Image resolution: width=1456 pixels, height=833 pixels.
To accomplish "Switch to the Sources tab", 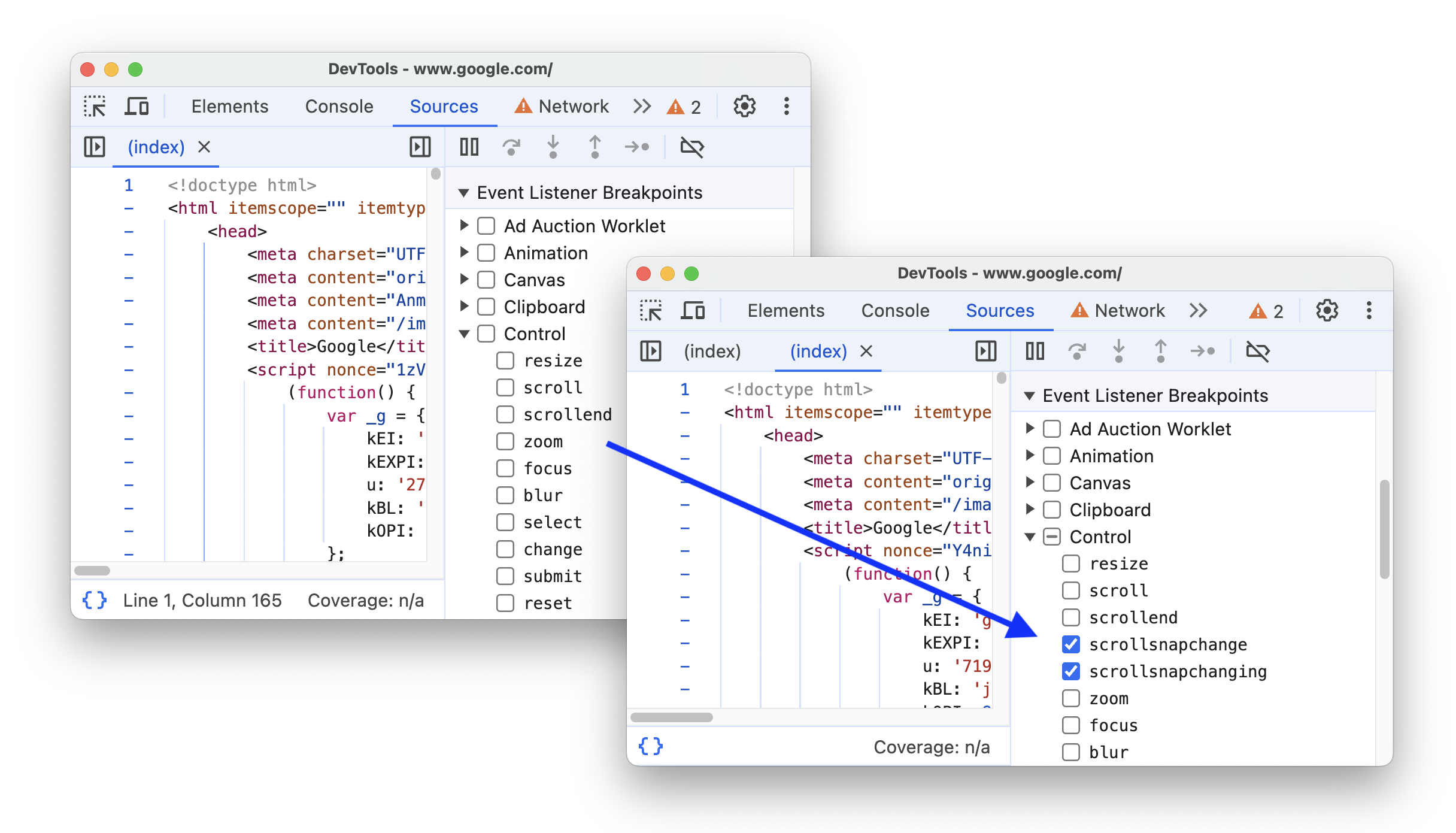I will 444,107.
